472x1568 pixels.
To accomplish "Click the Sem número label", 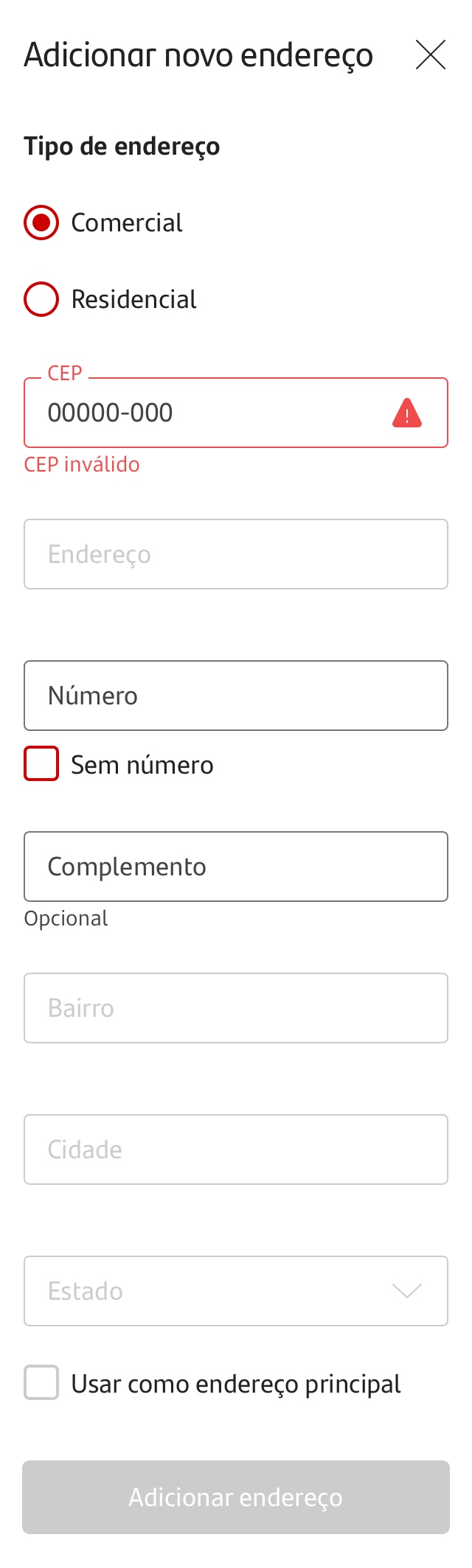I will [142, 765].
